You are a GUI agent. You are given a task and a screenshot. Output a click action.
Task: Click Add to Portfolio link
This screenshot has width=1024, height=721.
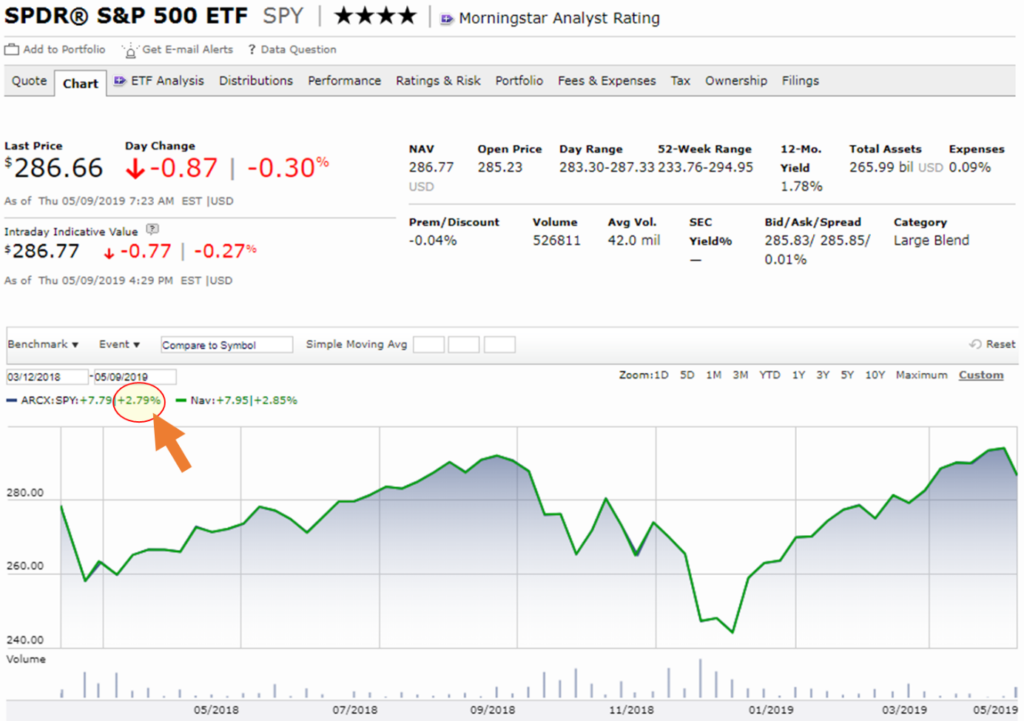point(64,50)
